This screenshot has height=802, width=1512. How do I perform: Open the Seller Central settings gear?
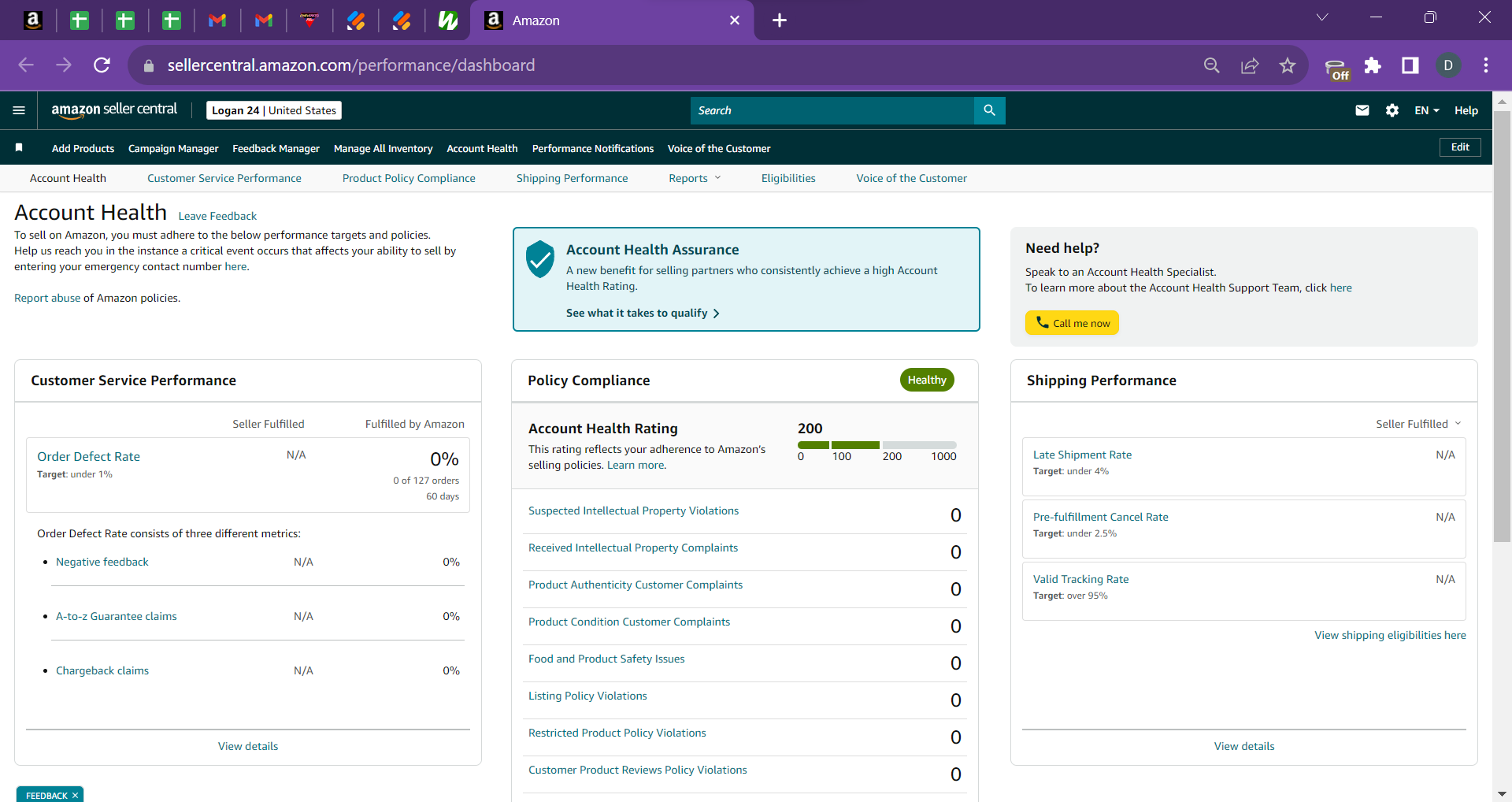coord(1392,110)
